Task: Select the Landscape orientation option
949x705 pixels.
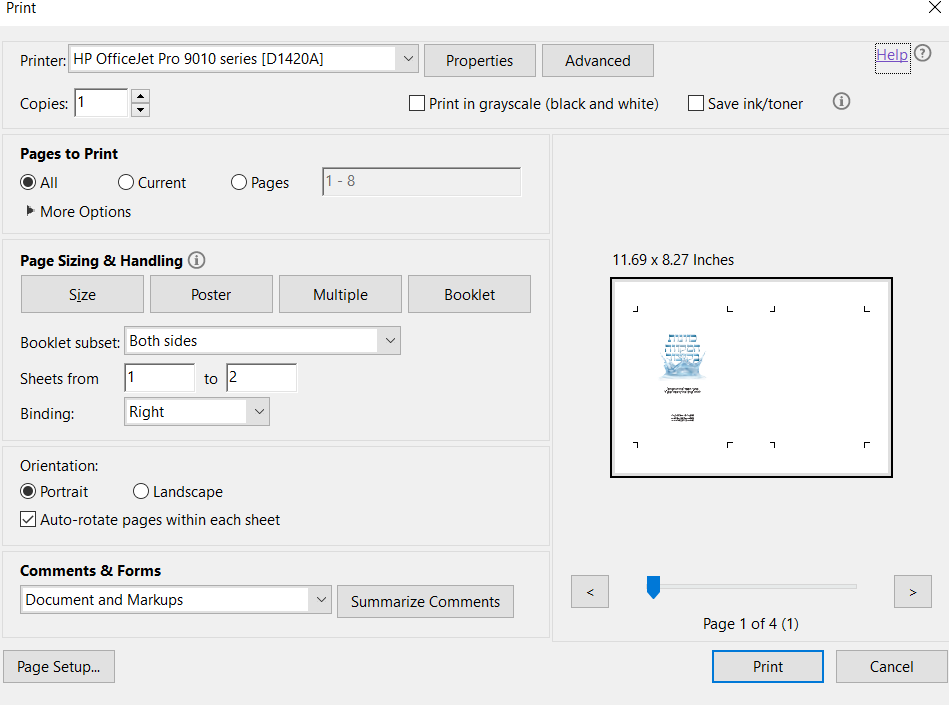Action: 141,492
